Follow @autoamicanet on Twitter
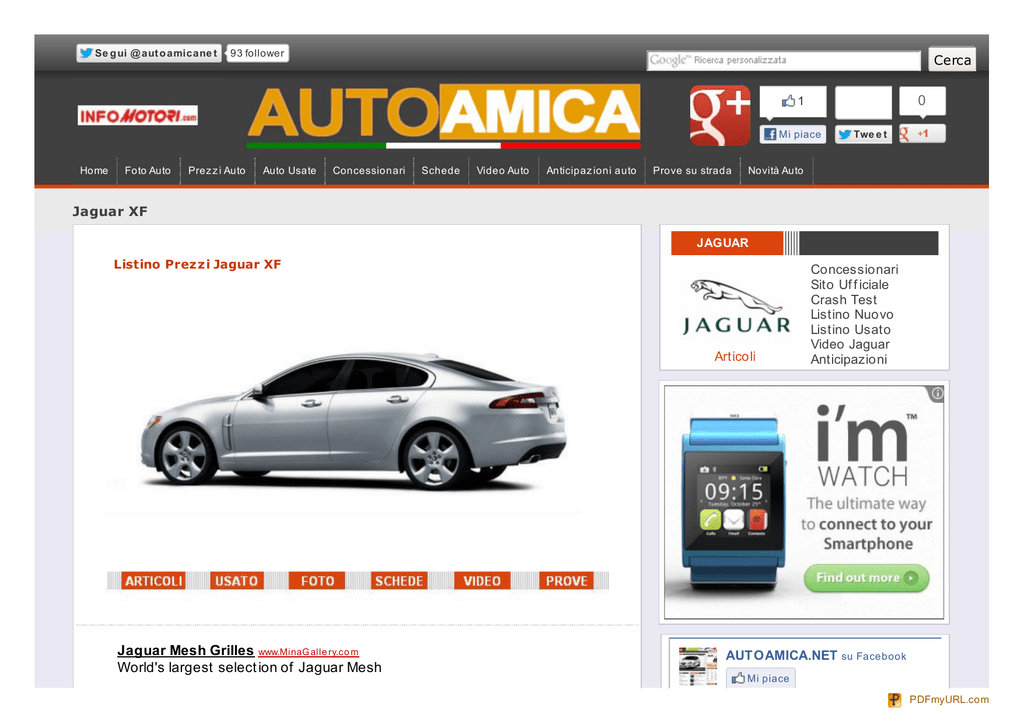Screen dimensions: 1024x724 [x=149, y=54]
